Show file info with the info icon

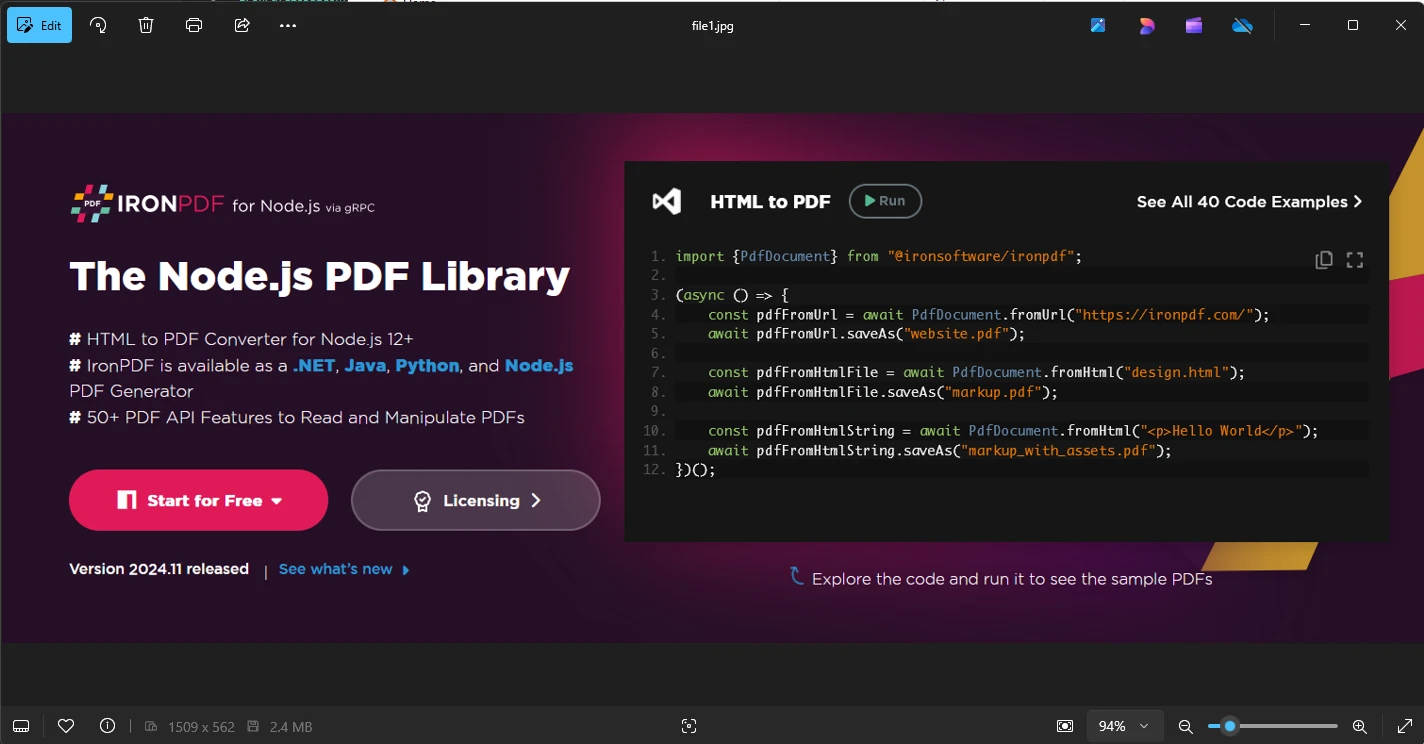107,726
